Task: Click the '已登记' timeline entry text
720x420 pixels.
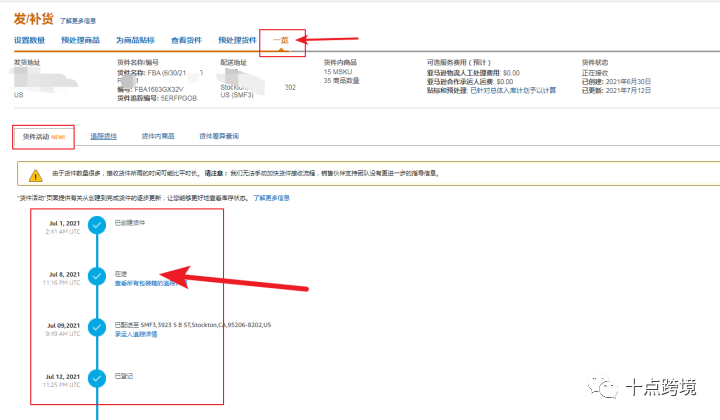Action: coord(124,376)
